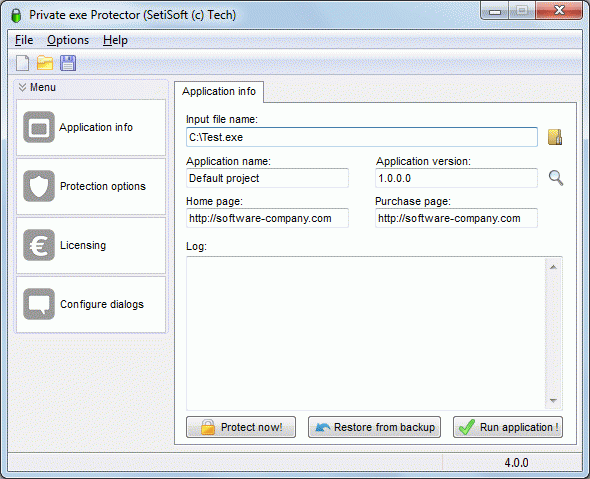Click the New project toolbar icon

click(23, 63)
